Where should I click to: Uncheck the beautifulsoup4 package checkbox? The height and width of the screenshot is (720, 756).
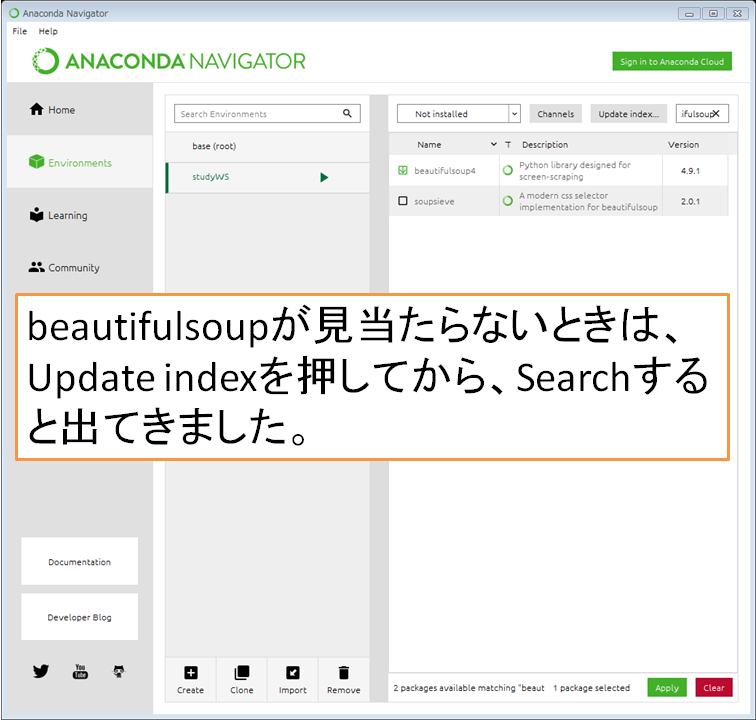coord(403,170)
